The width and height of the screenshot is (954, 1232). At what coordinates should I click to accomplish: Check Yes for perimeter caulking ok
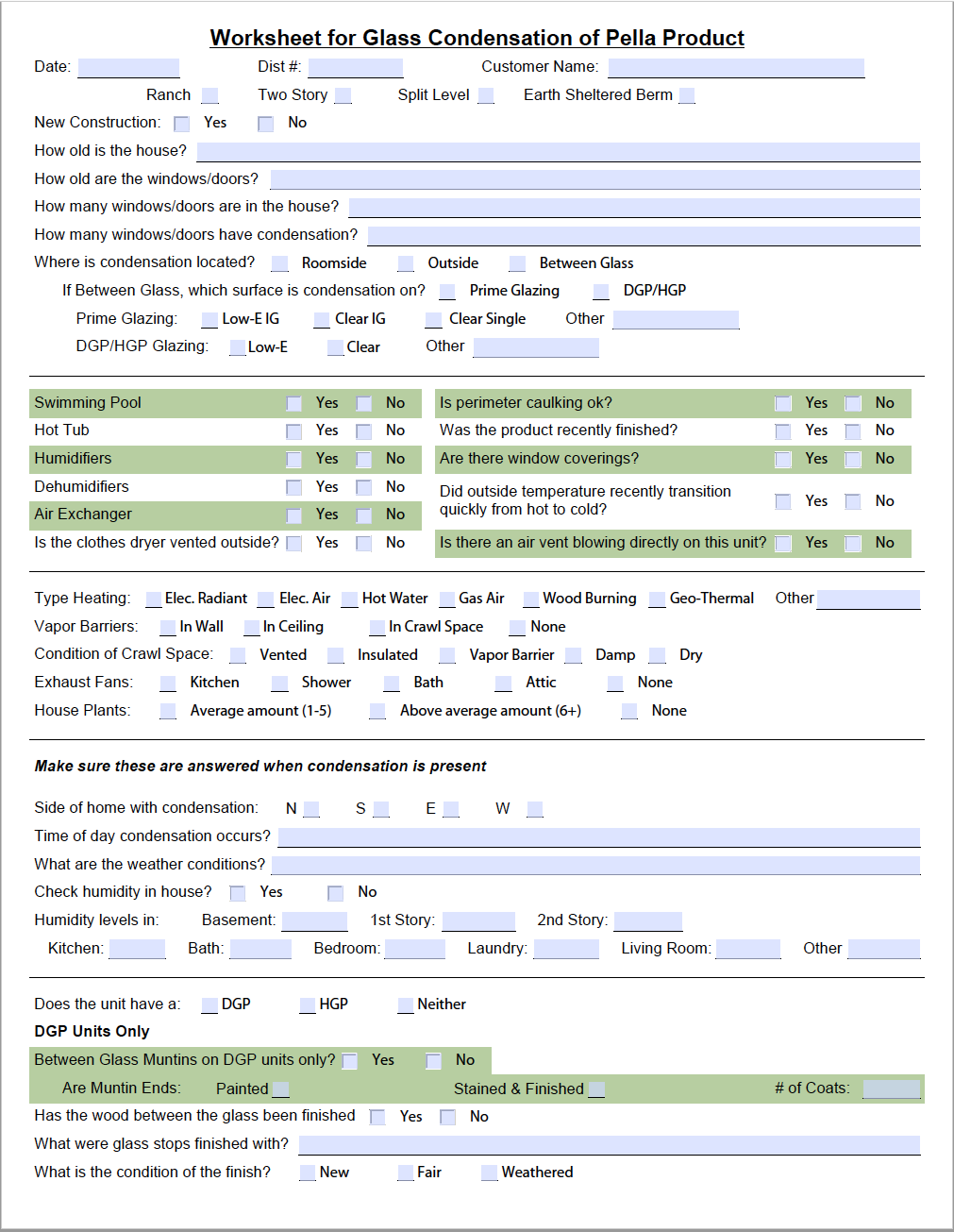coord(783,402)
